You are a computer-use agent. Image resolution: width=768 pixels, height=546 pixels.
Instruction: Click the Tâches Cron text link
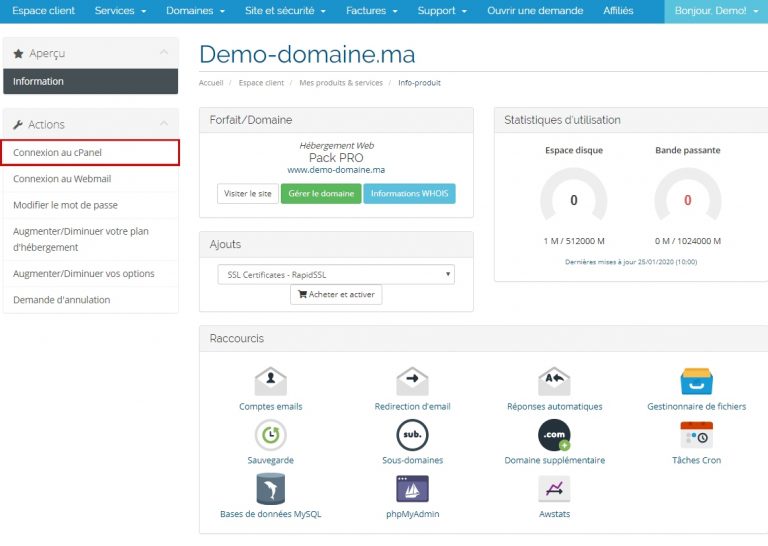pos(696,460)
